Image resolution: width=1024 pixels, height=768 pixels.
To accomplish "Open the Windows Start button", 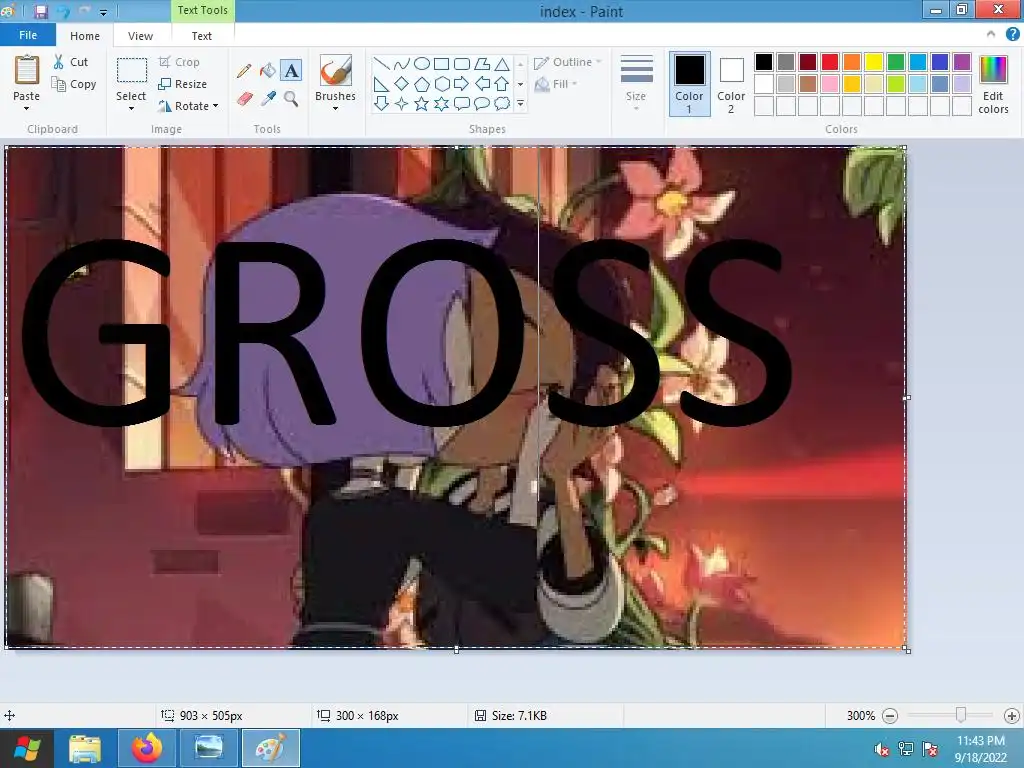I will pyautogui.click(x=26, y=748).
